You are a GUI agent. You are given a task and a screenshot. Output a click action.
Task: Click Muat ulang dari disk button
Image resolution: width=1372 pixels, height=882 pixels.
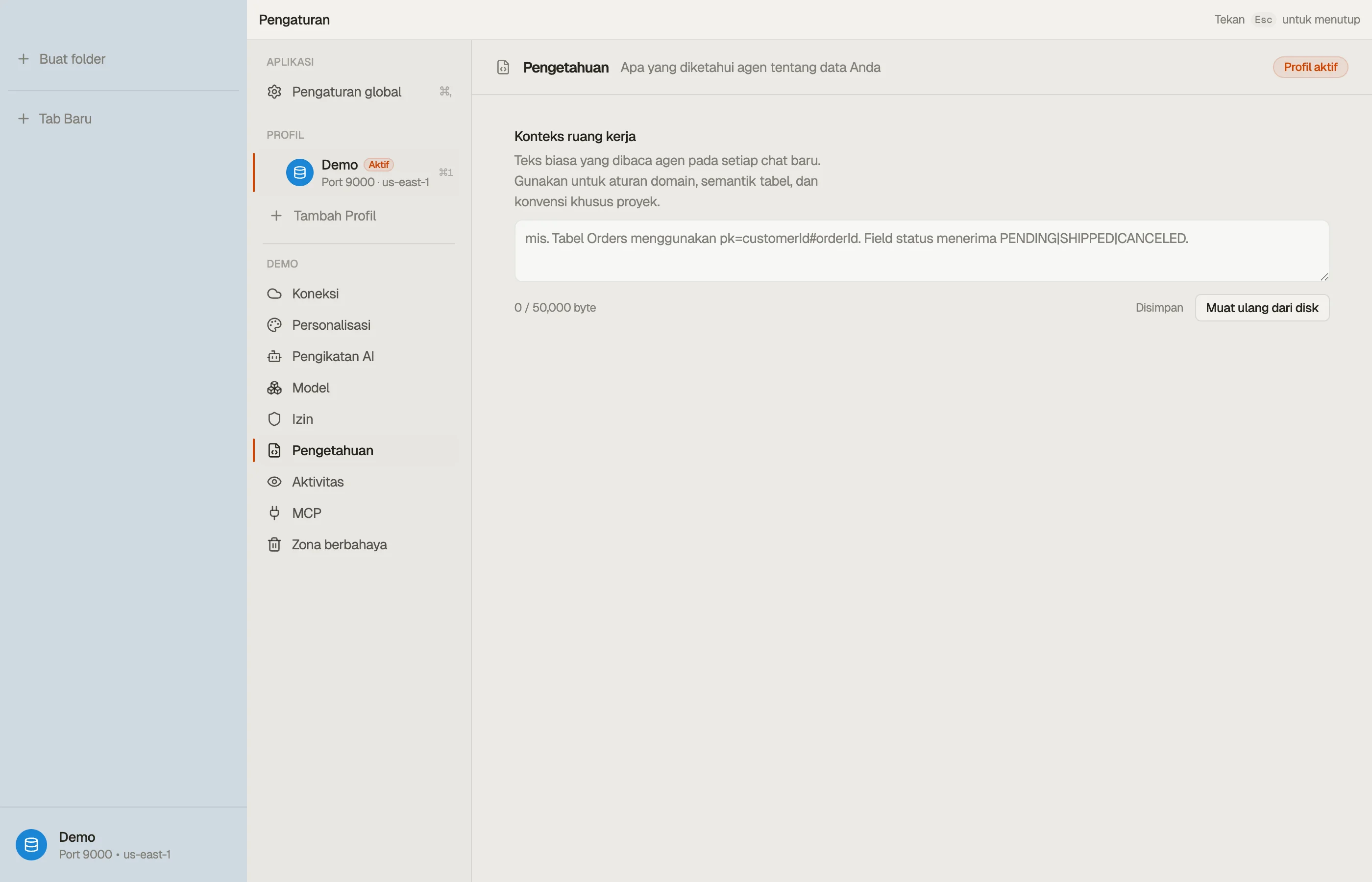[x=1261, y=308]
